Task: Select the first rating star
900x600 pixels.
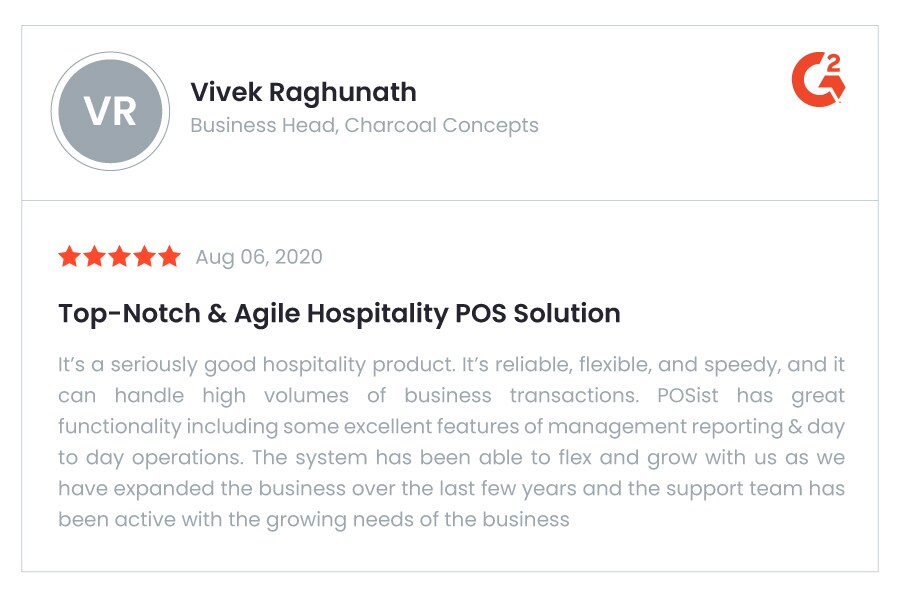Action: click(x=69, y=257)
